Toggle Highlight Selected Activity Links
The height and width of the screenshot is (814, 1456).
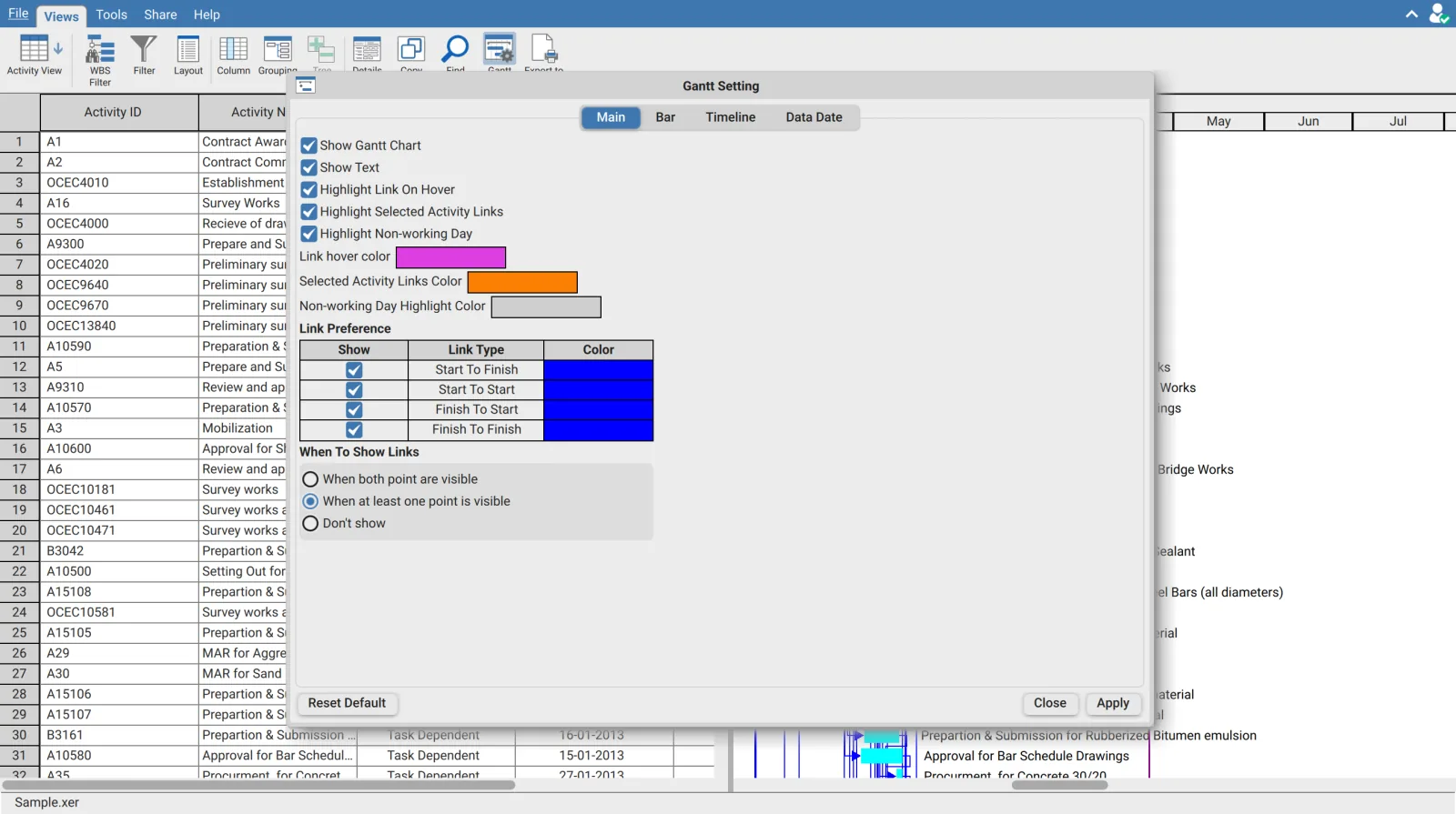[308, 212]
